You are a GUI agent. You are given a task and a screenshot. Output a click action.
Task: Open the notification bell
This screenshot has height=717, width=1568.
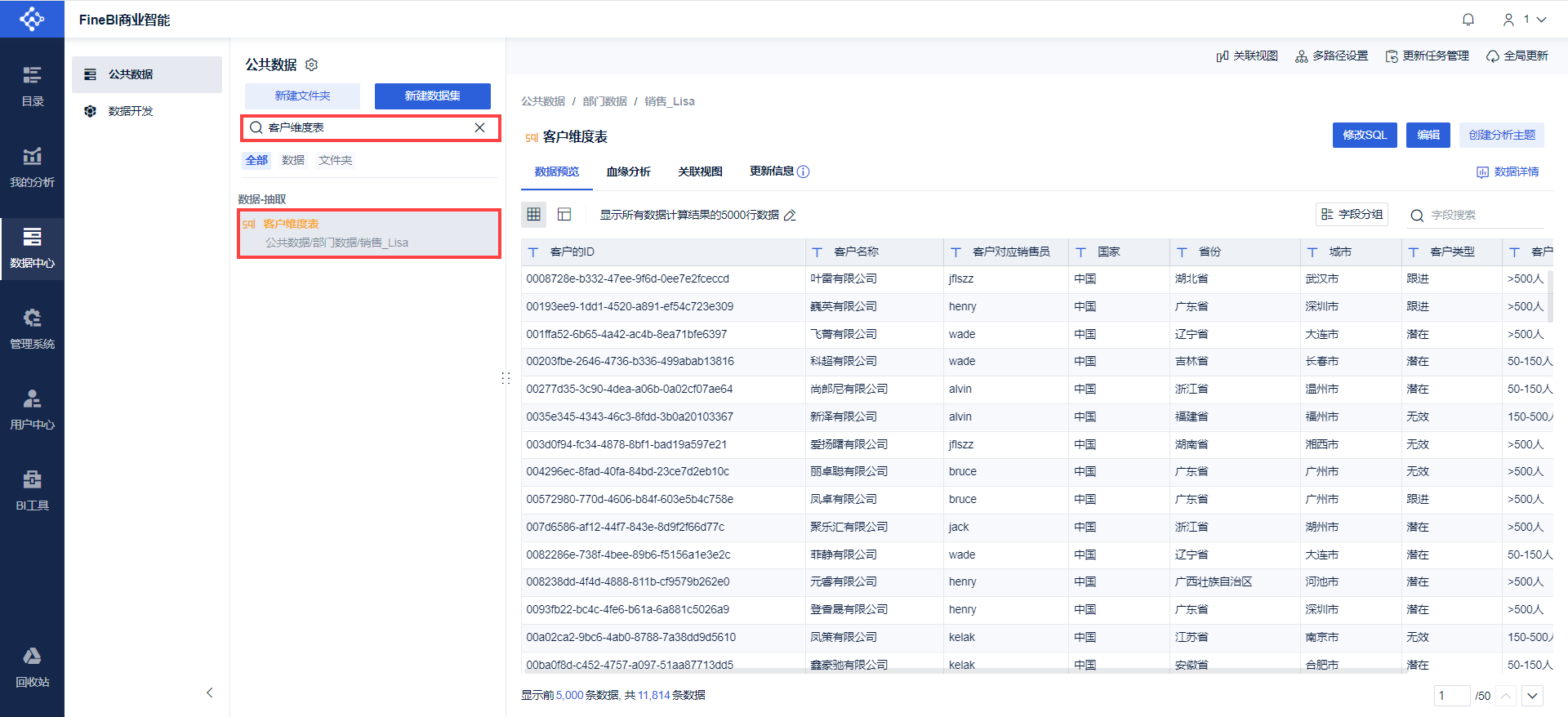pos(1468,20)
